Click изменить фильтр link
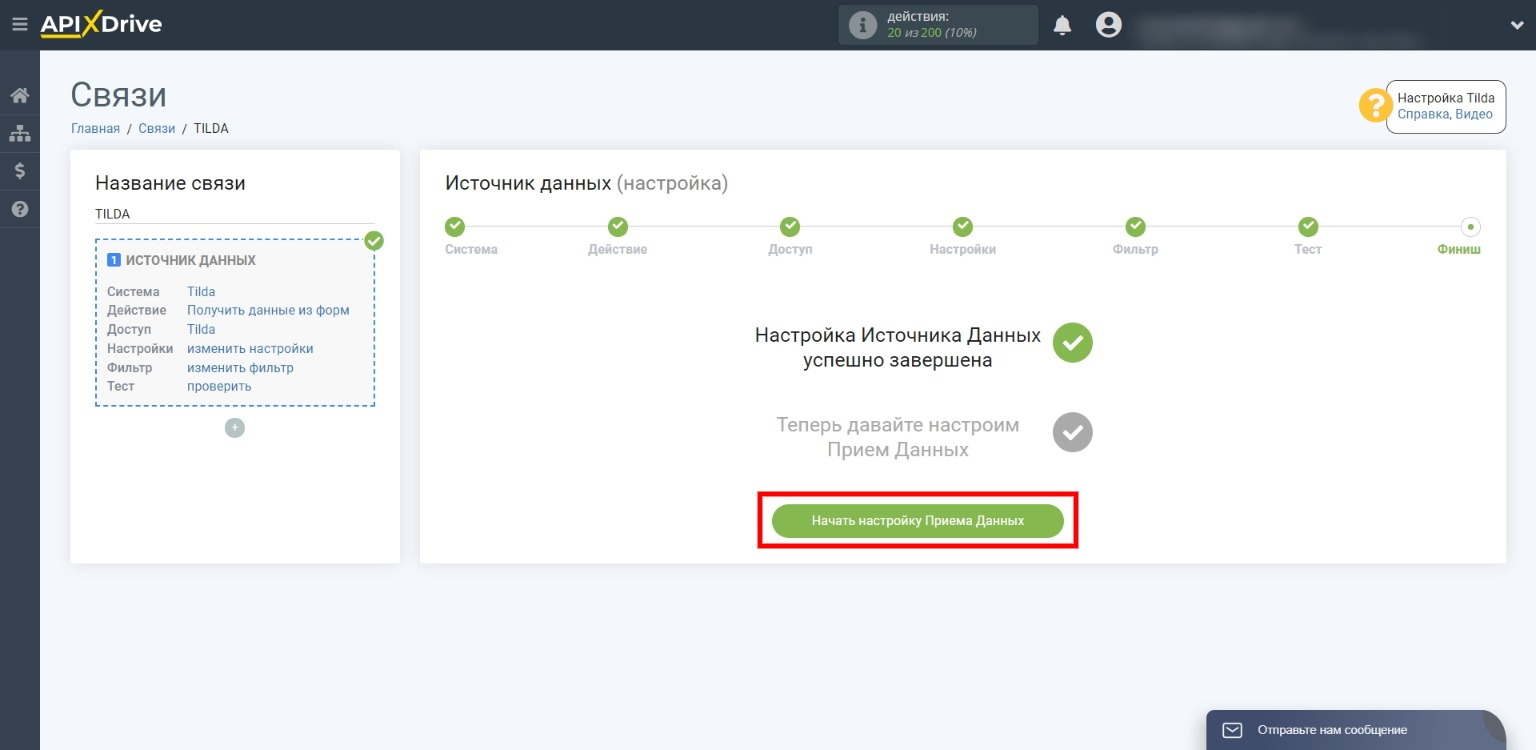Screen dimensions: 1536x750 240,367
